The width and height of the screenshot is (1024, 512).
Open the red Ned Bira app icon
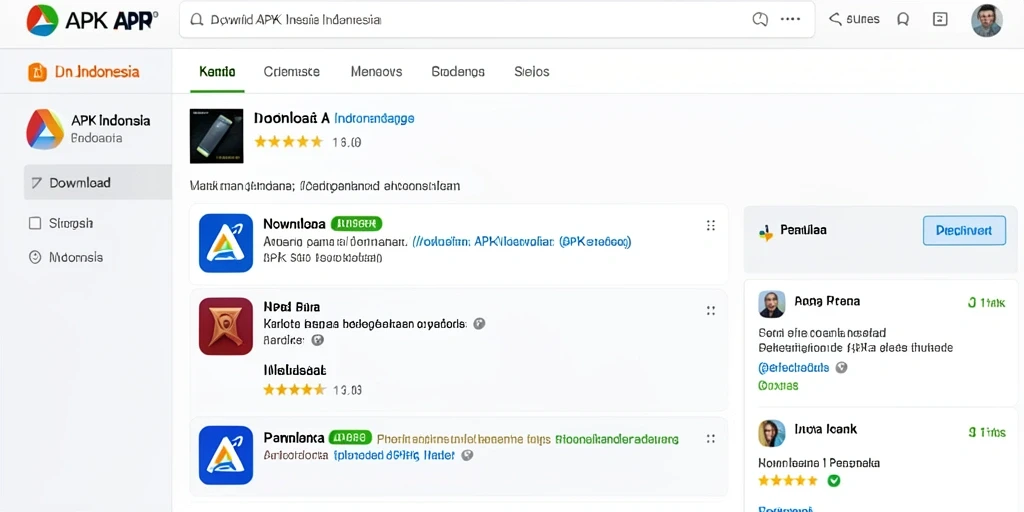point(225,326)
